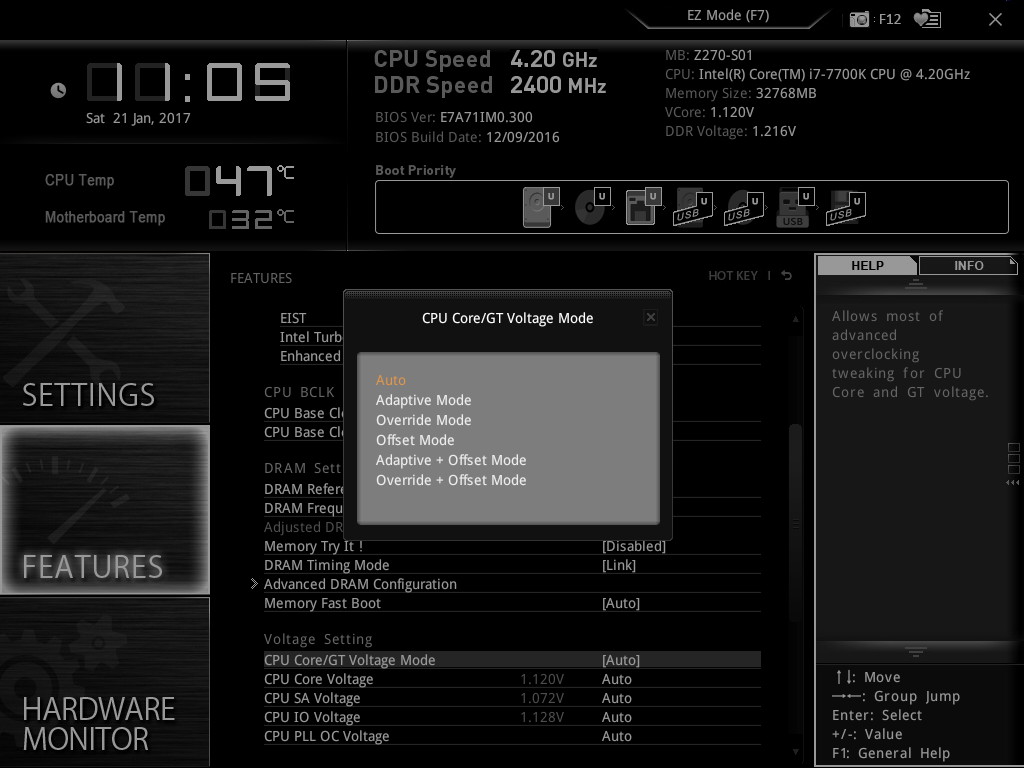The image size is (1024, 768).
Task: Click collapse handle below help text
Action: pos(915,652)
